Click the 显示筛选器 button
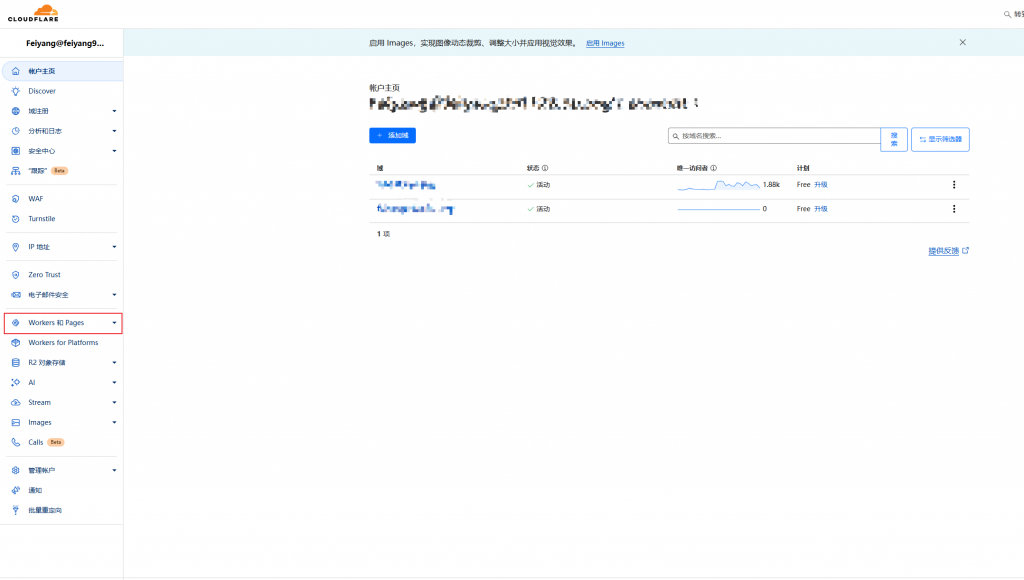Screen dimensions: 1024x580 [x=940, y=139]
